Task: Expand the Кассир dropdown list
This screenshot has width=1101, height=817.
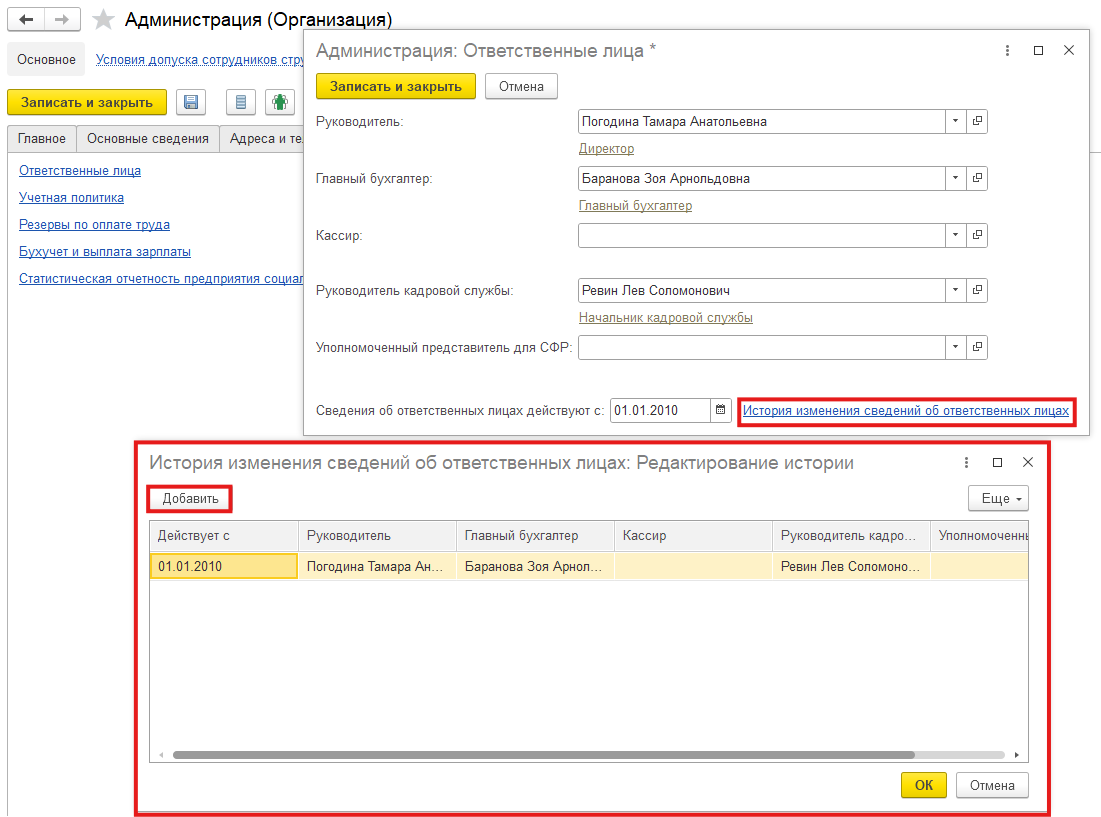Action: 956,235
